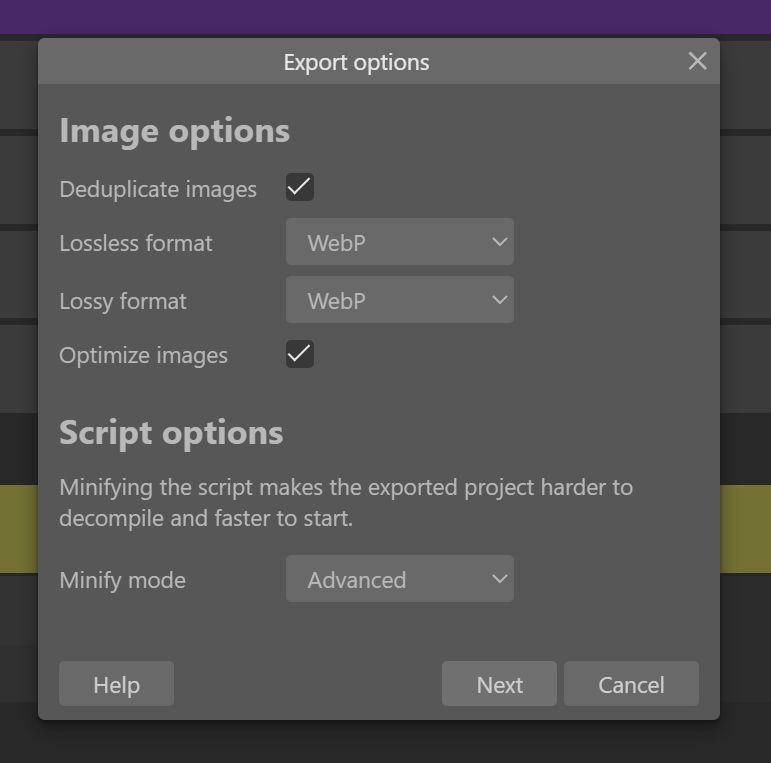Click the Script options heading
This screenshot has height=763, width=771.
(171, 433)
